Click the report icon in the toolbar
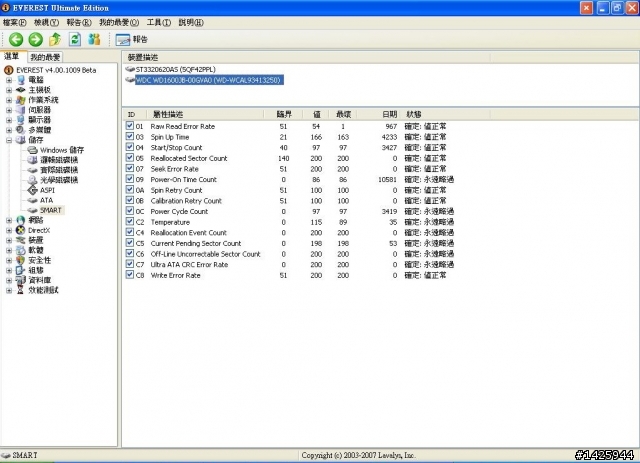Image resolution: width=640 pixels, height=463 pixels. (122, 40)
